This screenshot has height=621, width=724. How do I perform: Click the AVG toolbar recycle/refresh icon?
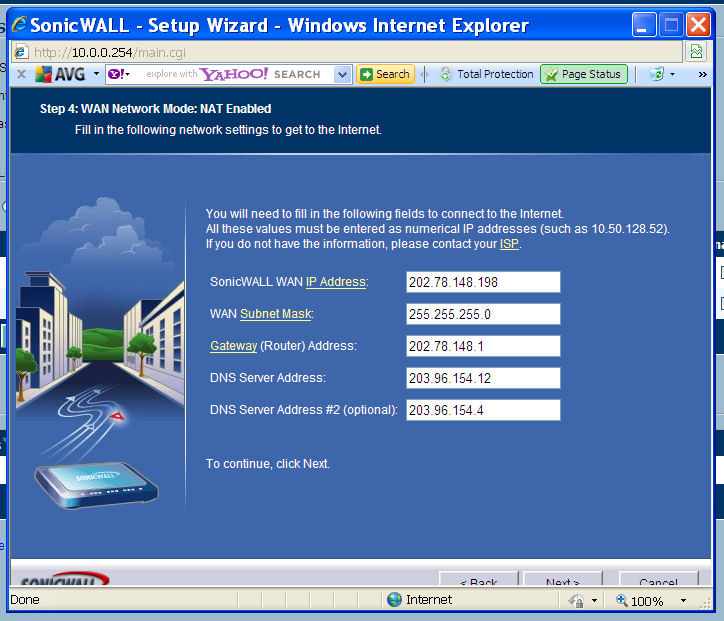[657, 74]
